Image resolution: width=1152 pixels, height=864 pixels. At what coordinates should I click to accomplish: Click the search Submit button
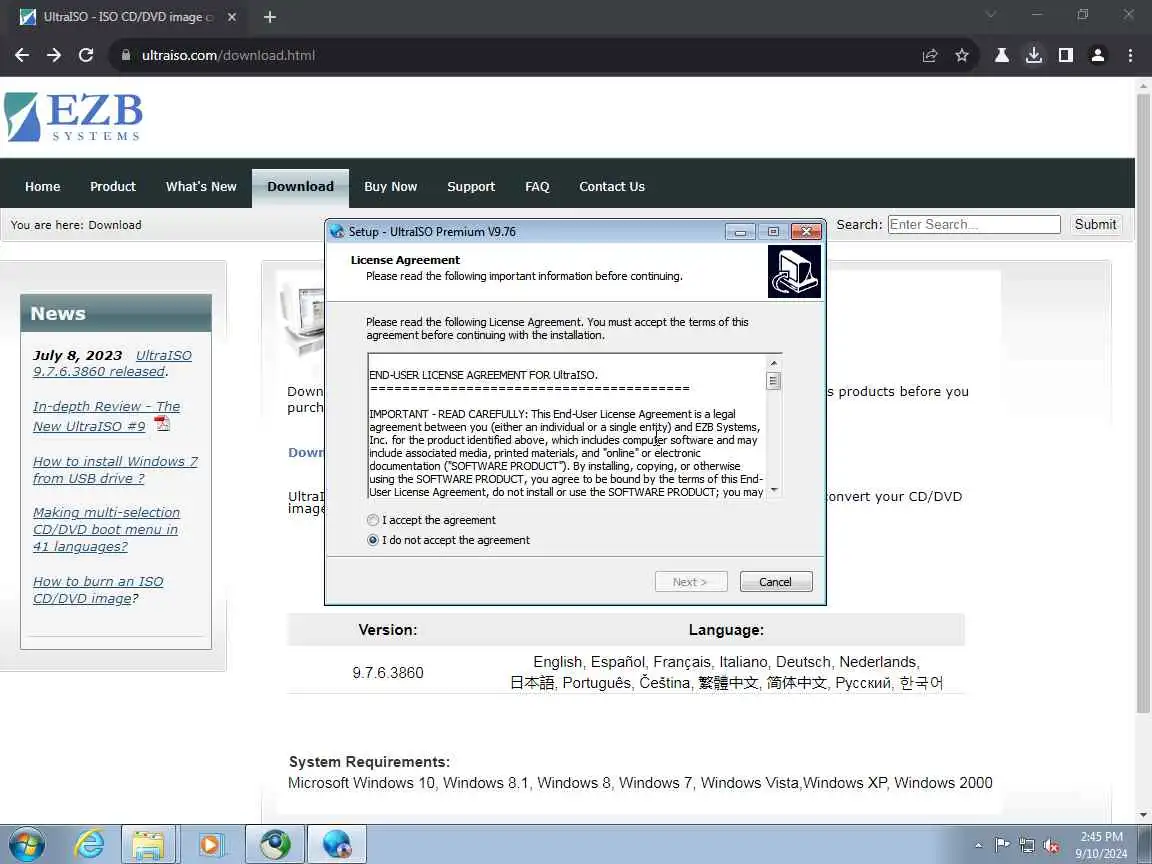pyautogui.click(x=1095, y=225)
